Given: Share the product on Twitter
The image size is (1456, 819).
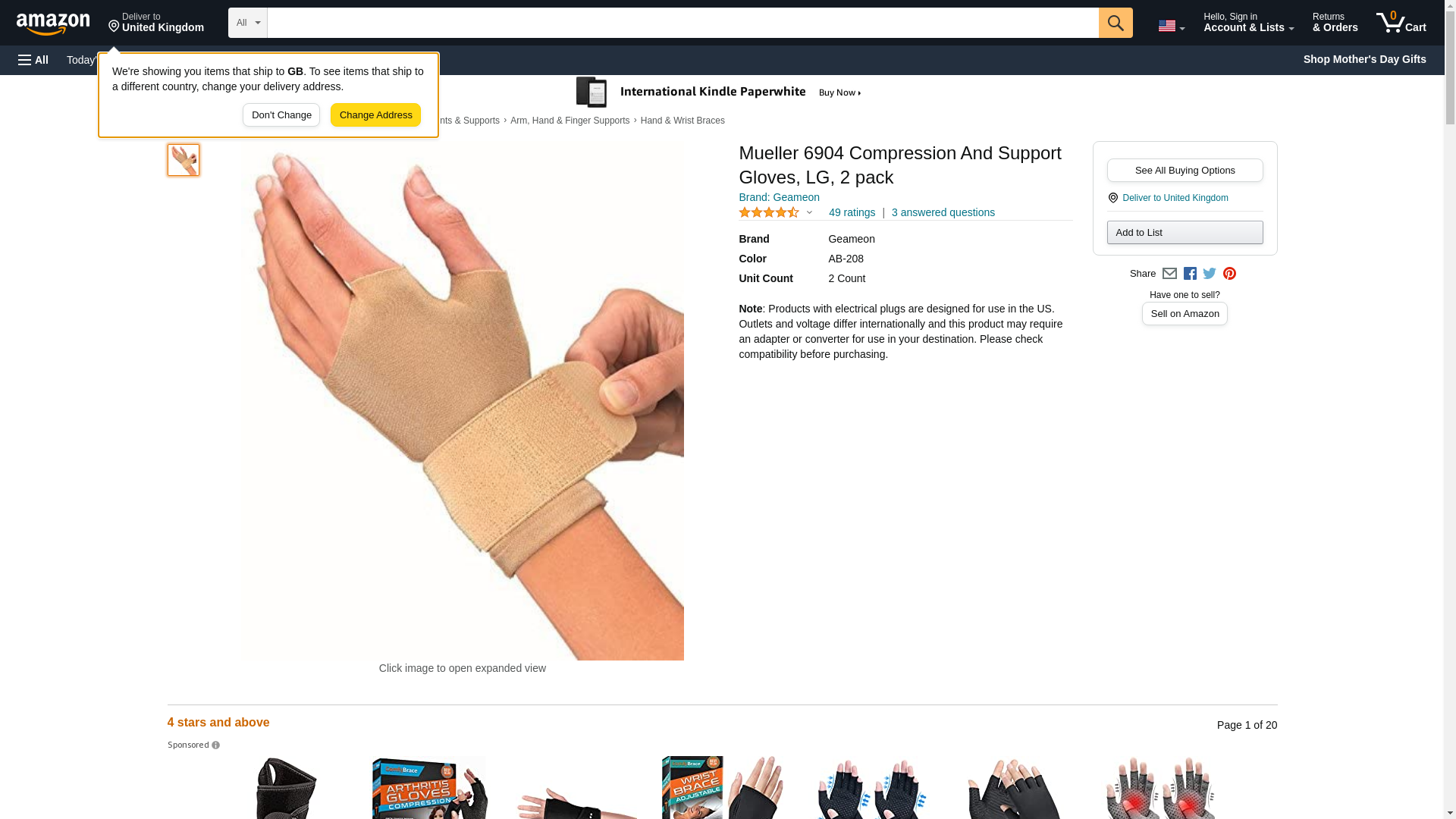Looking at the screenshot, I should click(x=1210, y=274).
